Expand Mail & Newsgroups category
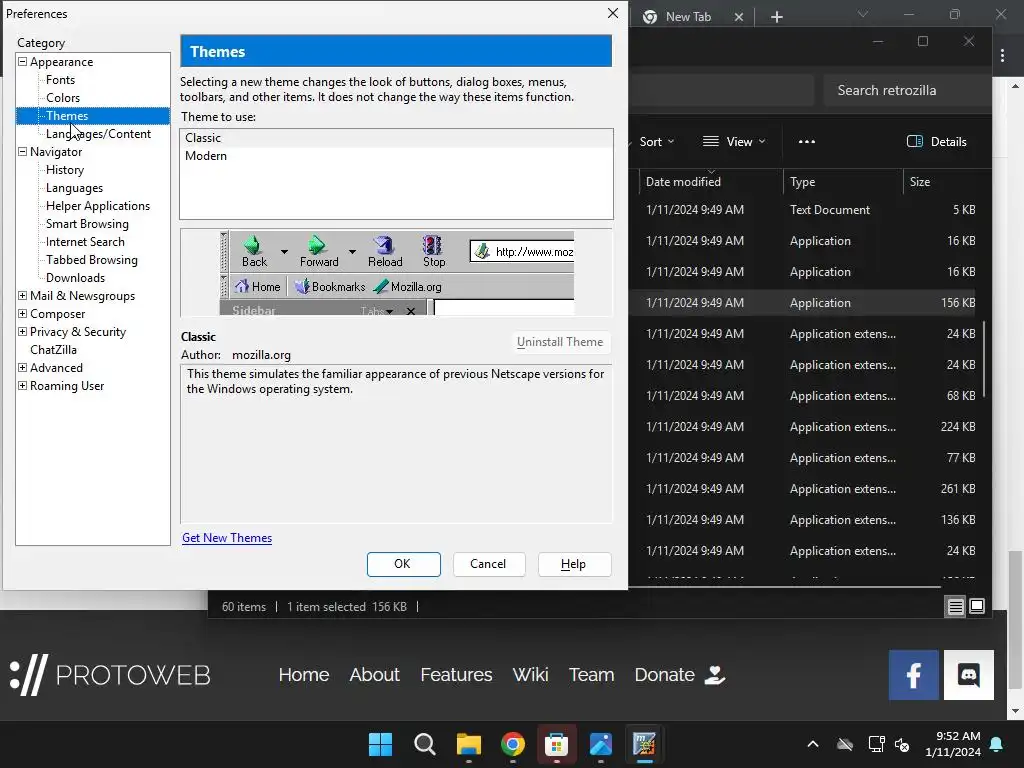1024x768 pixels. (22, 296)
